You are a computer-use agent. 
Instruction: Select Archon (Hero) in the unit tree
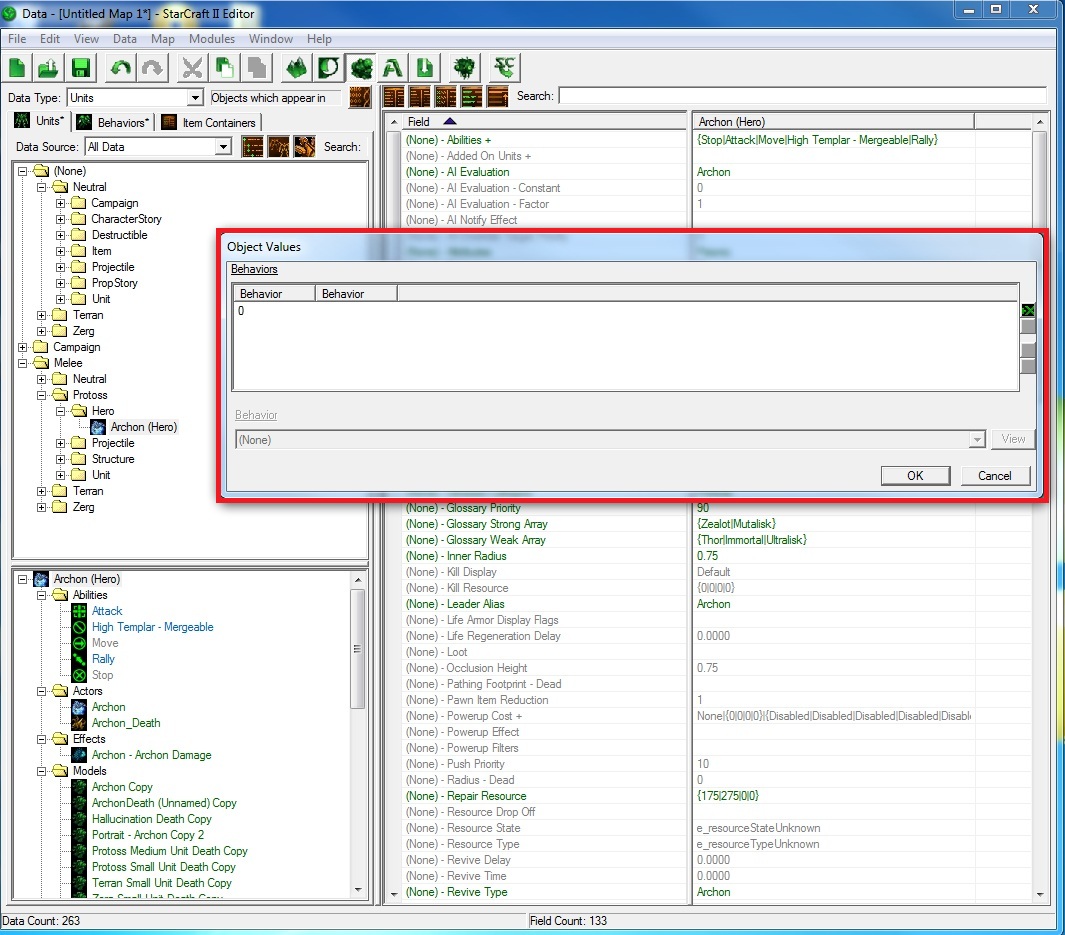coord(143,427)
